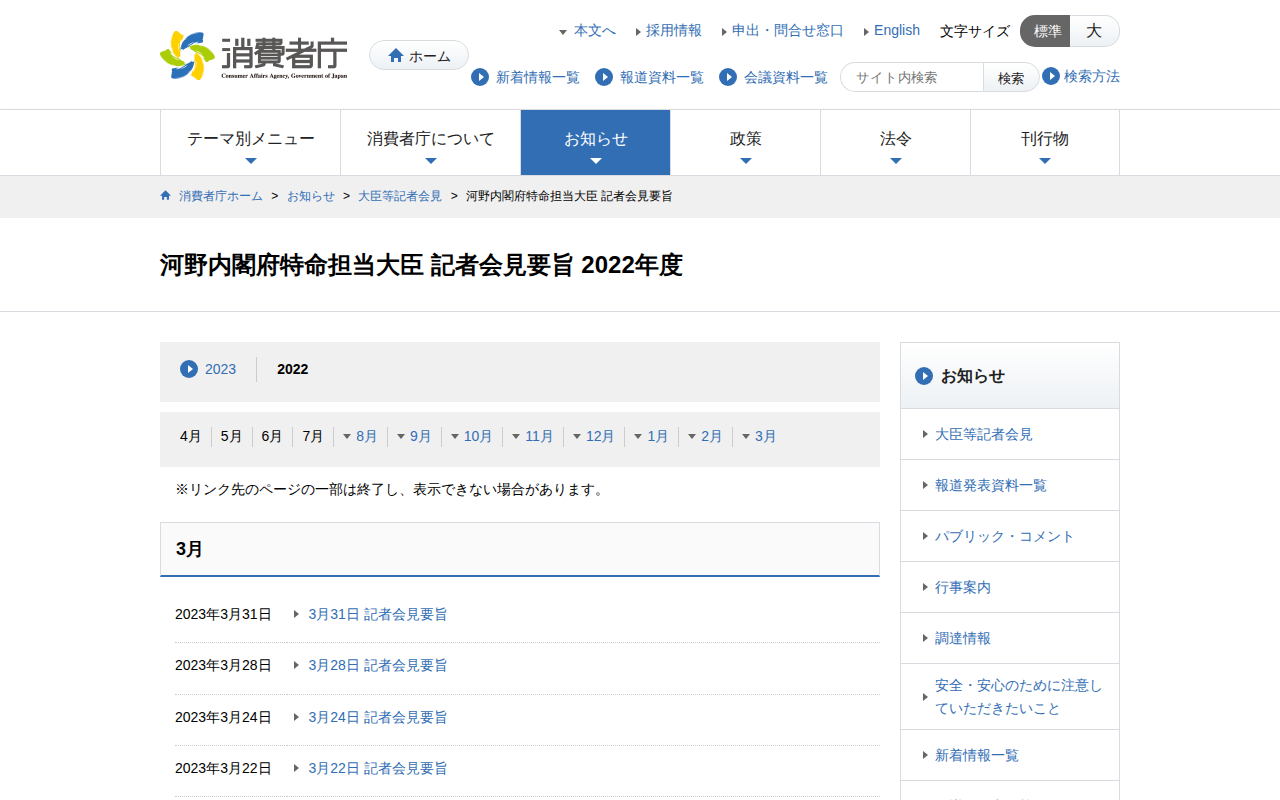Click the Consumer Affairs Agency logo
This screenshot has width=1280, height=800.
254,56
